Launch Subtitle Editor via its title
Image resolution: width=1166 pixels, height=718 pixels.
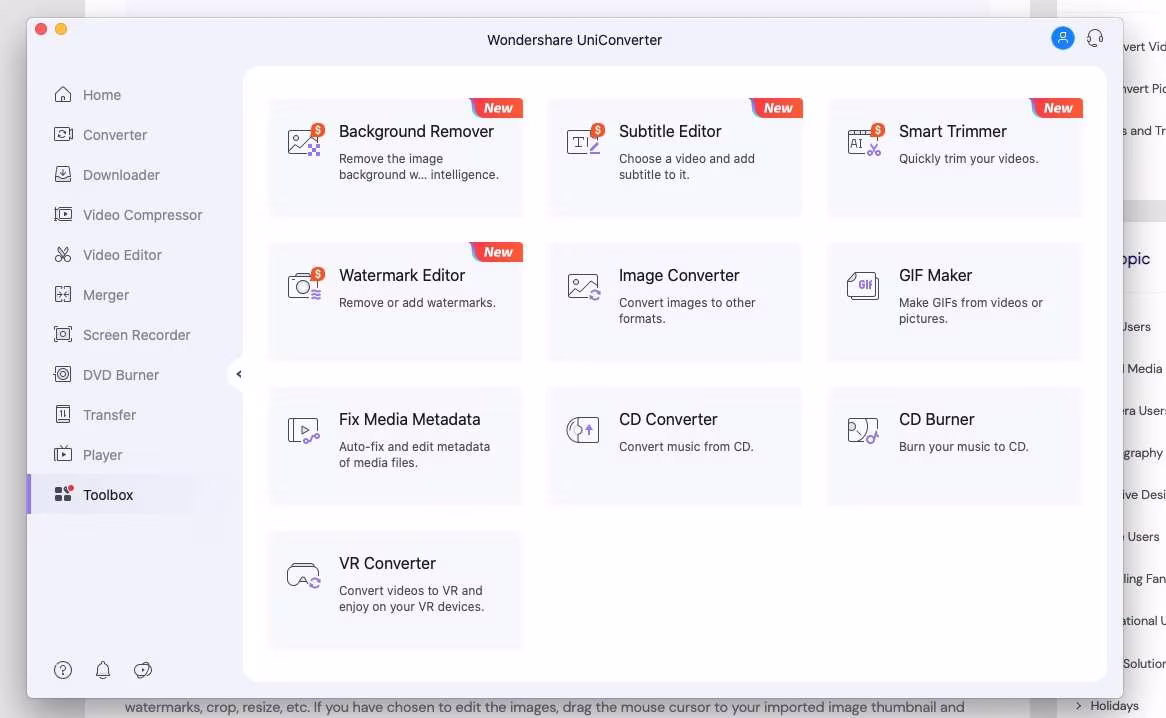tap(670, 131)
